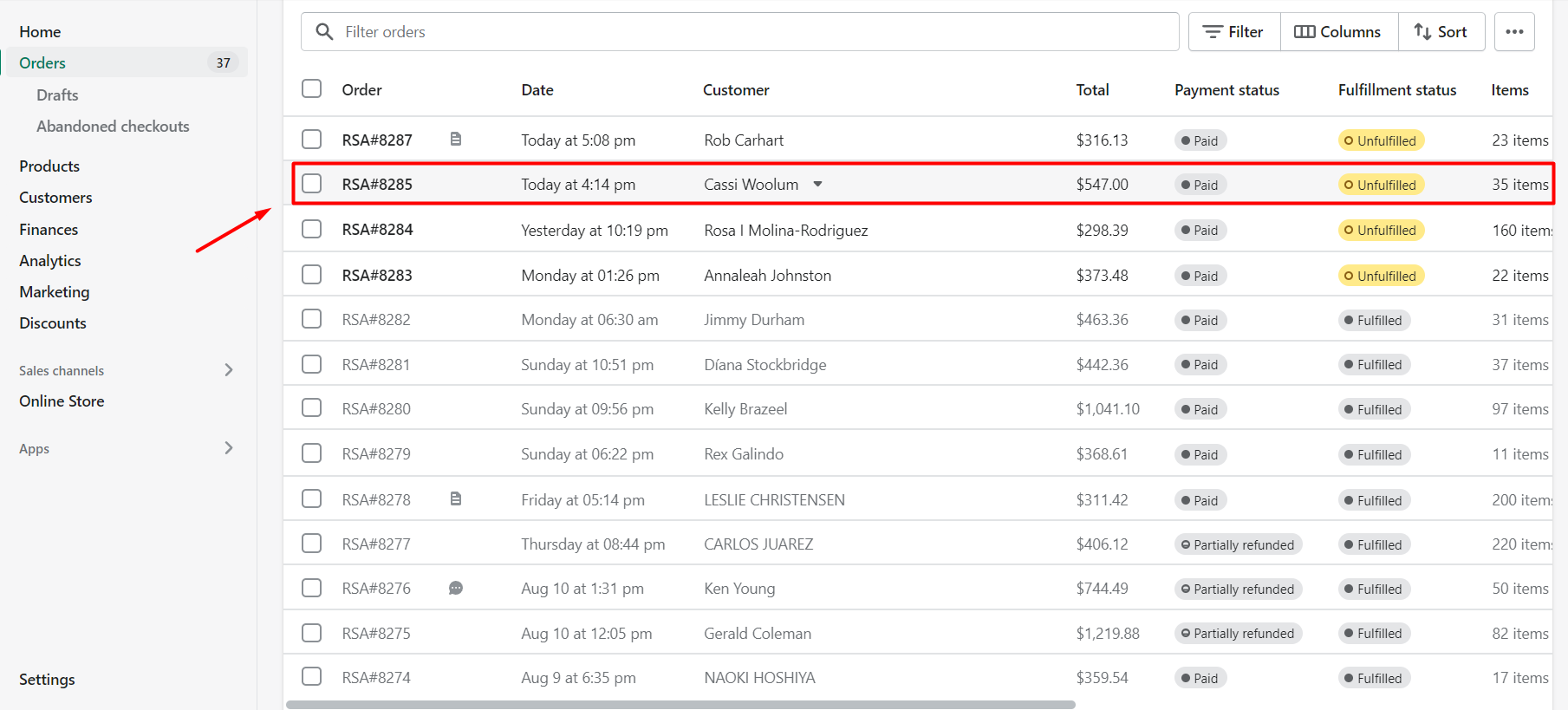Go to Products in the sidebar
The width and height of the screenshot is (1568, 710).
pos(49,166)
